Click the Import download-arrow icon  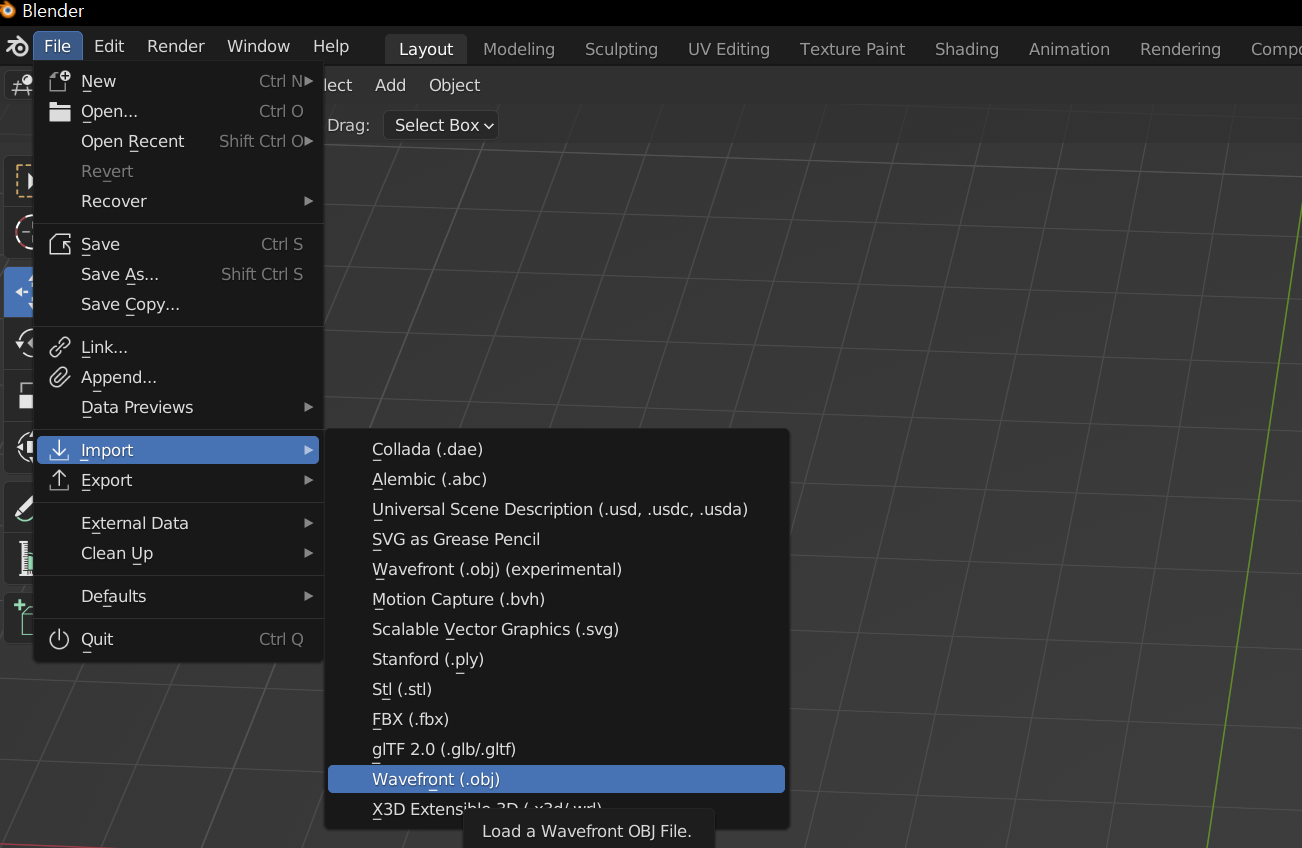click(x=60, y=450)
